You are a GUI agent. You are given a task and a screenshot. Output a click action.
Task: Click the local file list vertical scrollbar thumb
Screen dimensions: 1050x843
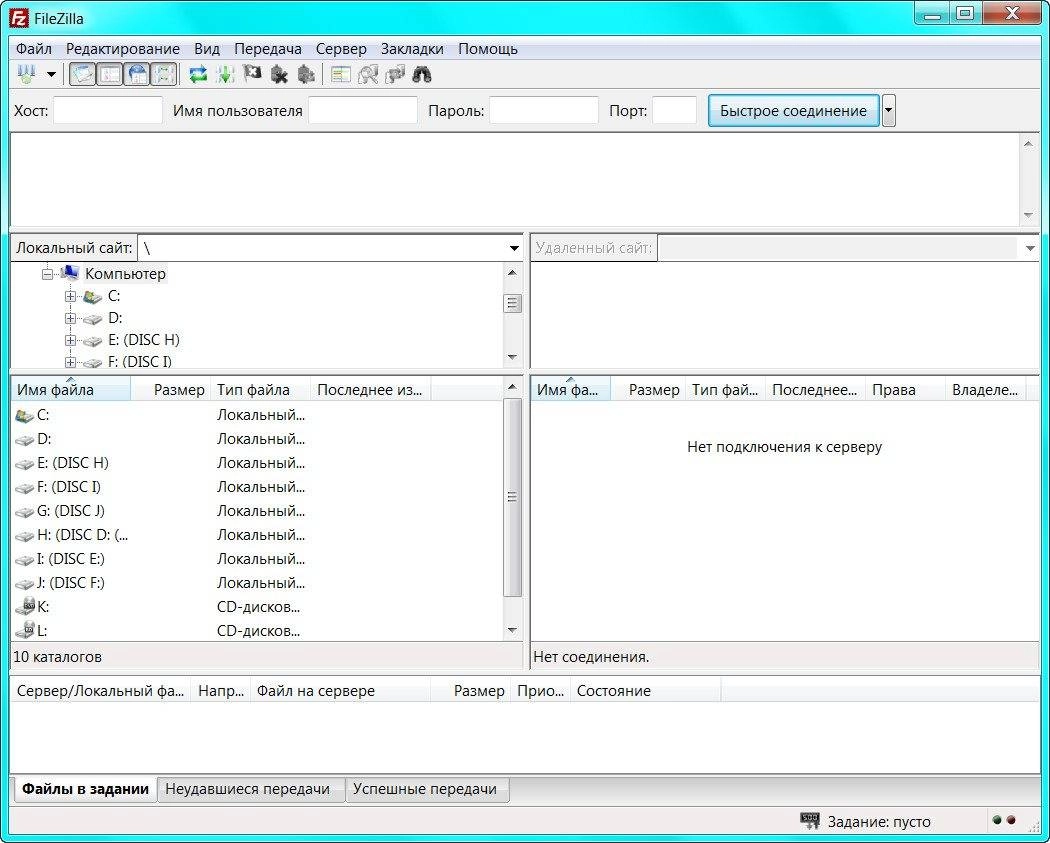tap(512, 497)
